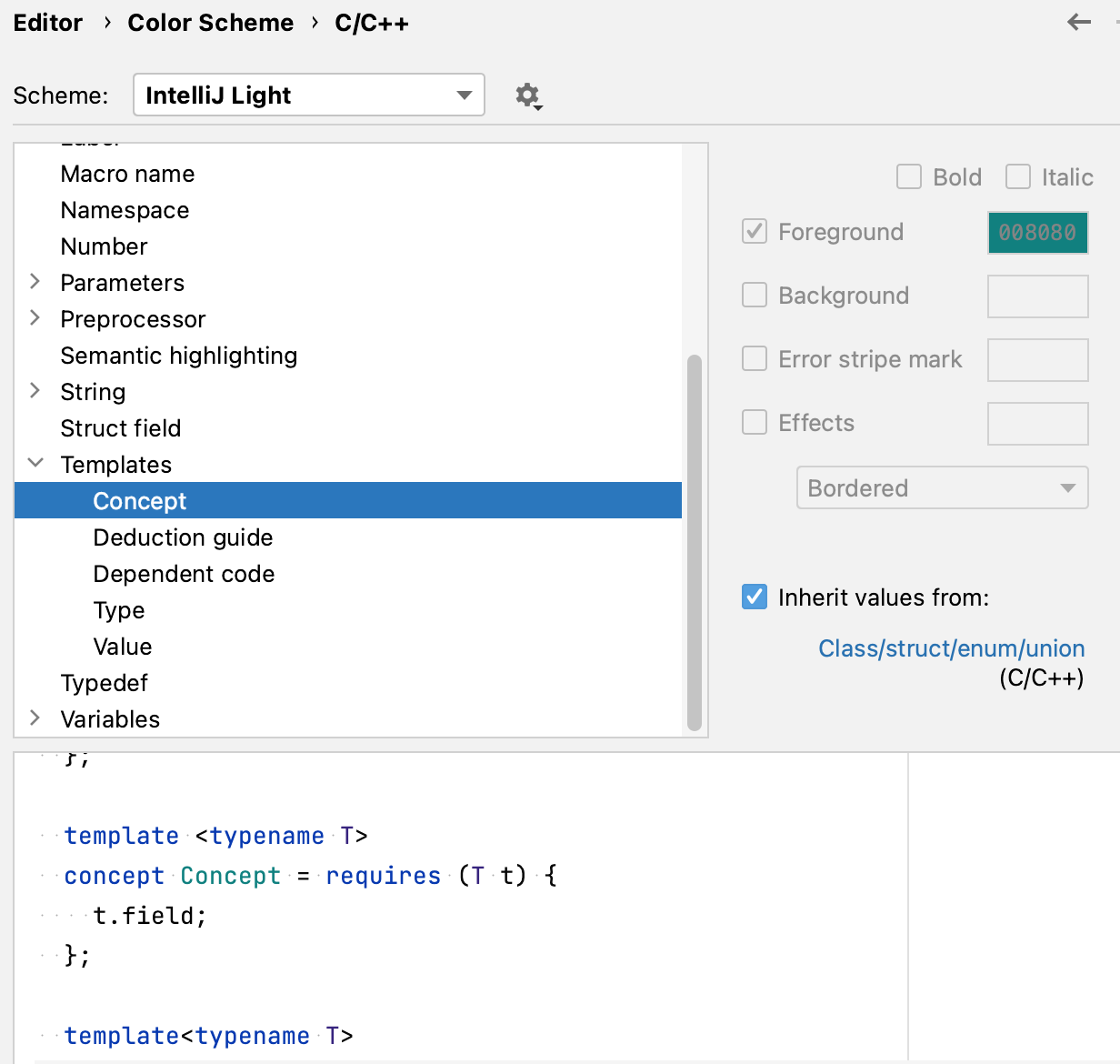
Task: Click Editor in the breadcrumb path
Action: (x=47, y=22)
